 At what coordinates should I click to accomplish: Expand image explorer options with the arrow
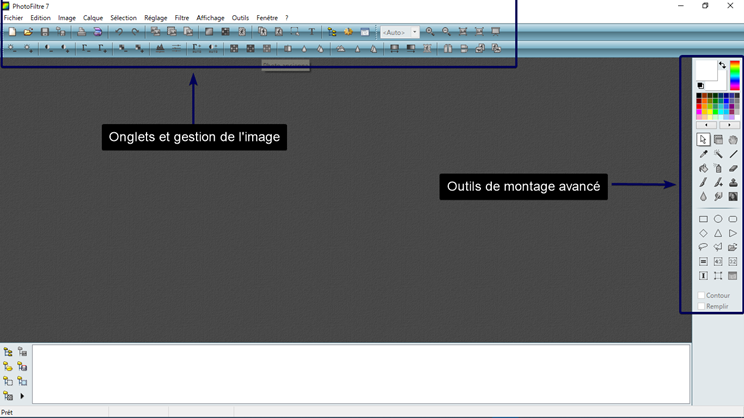pos(22,397)
